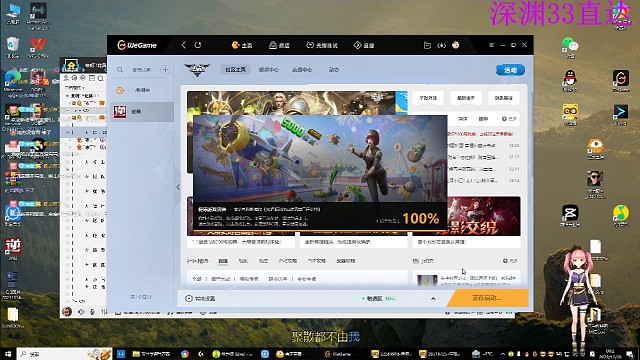
Task: Click the home icon in QQ window
Action: pos(71,65)
